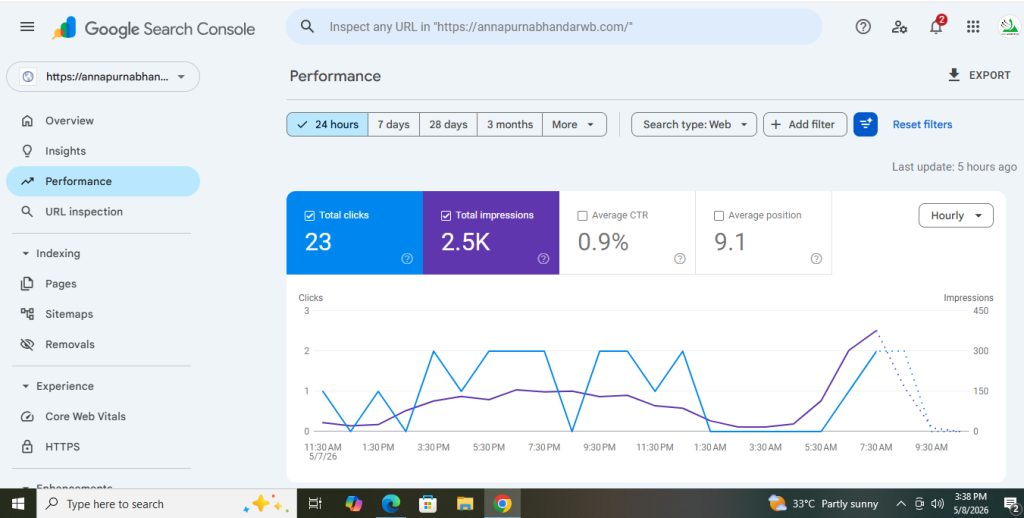Open weather widget showing 33°C Partly sunny
This screenshot has height=518, width=1024.
click(x=823, y=504)
